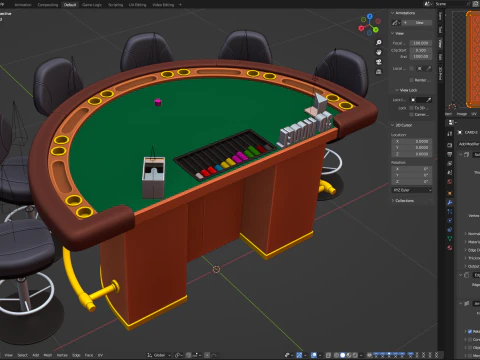Screen dimensions: 480x360
Task: Open the Global transform orientation dropdown
Action: tap(159, 355)
